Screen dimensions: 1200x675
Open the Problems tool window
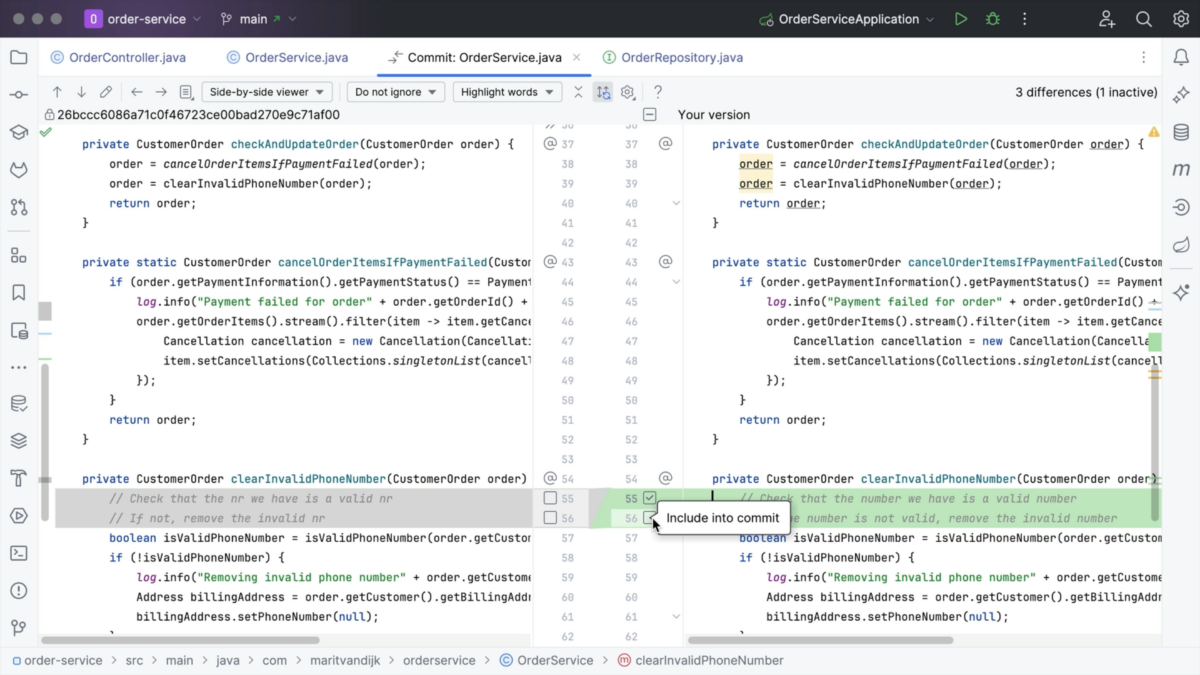19,590
